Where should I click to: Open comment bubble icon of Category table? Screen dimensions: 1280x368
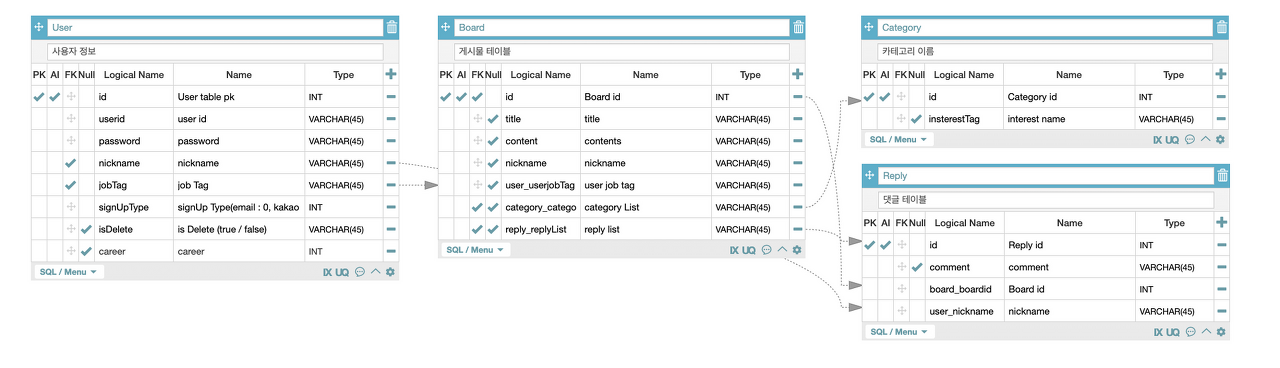pos(1190,140)
